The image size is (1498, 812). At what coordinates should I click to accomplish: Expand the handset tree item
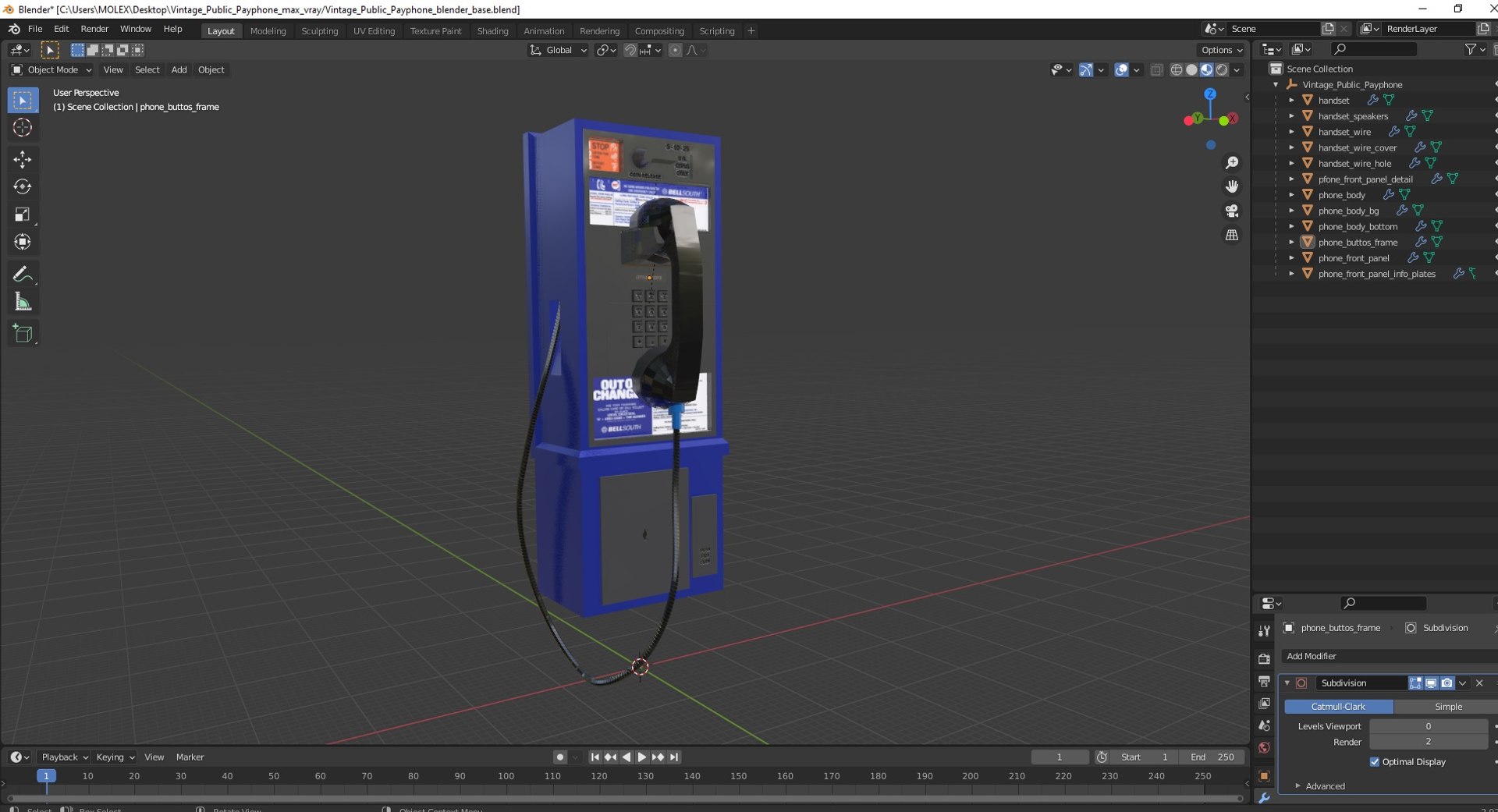click(1291, 101)
